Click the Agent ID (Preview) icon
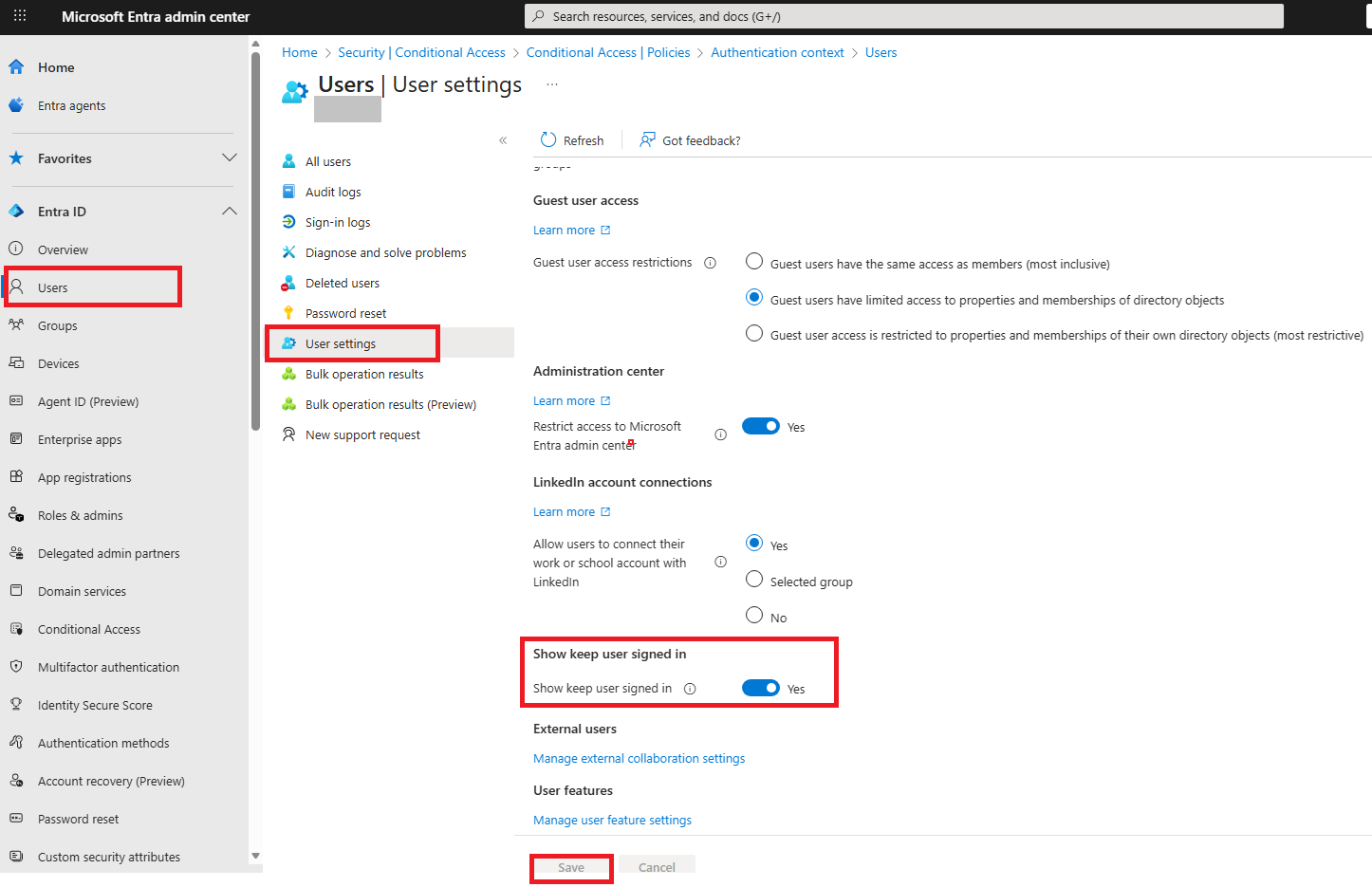 coord(16,400)
